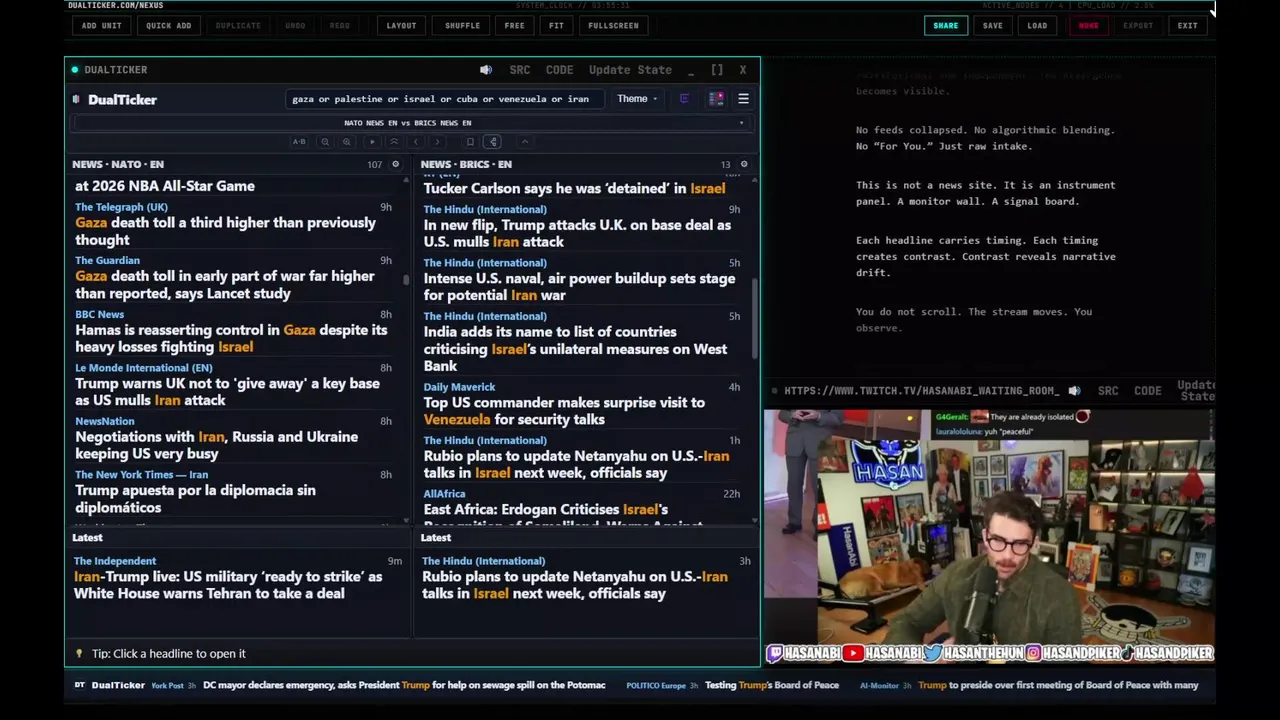
Task: Click the search query input field
Action: [444, 99]
